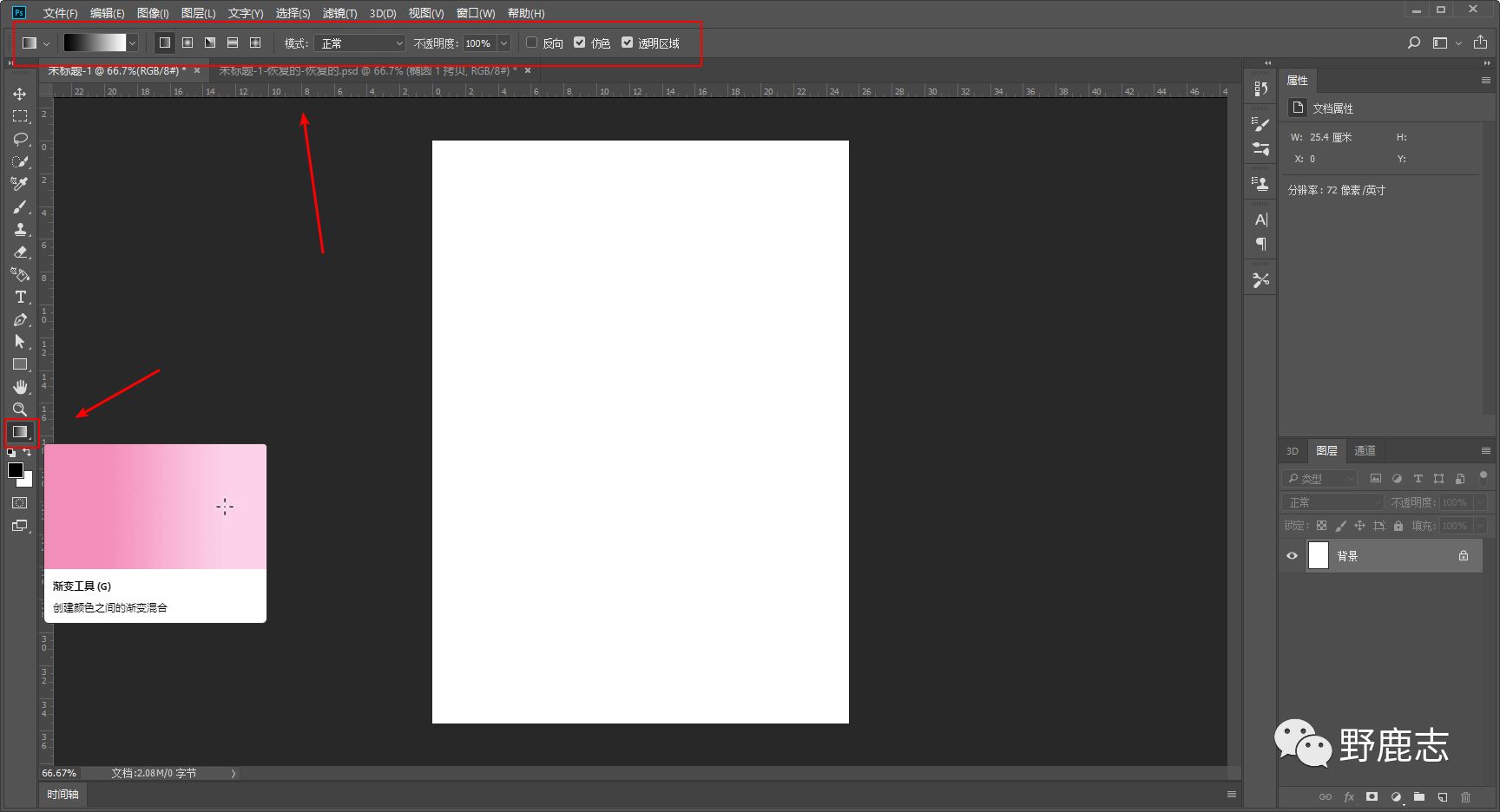Select the Hand tool
1500x812 pixels.
click(x=20, y=387)
